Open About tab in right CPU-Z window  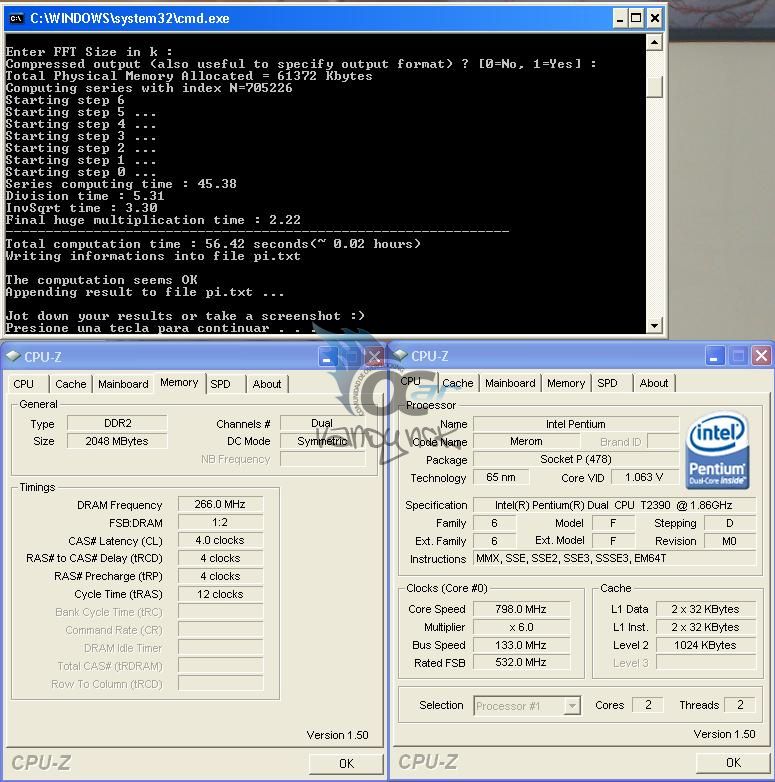pyautogui.click(x=654, y=383)
